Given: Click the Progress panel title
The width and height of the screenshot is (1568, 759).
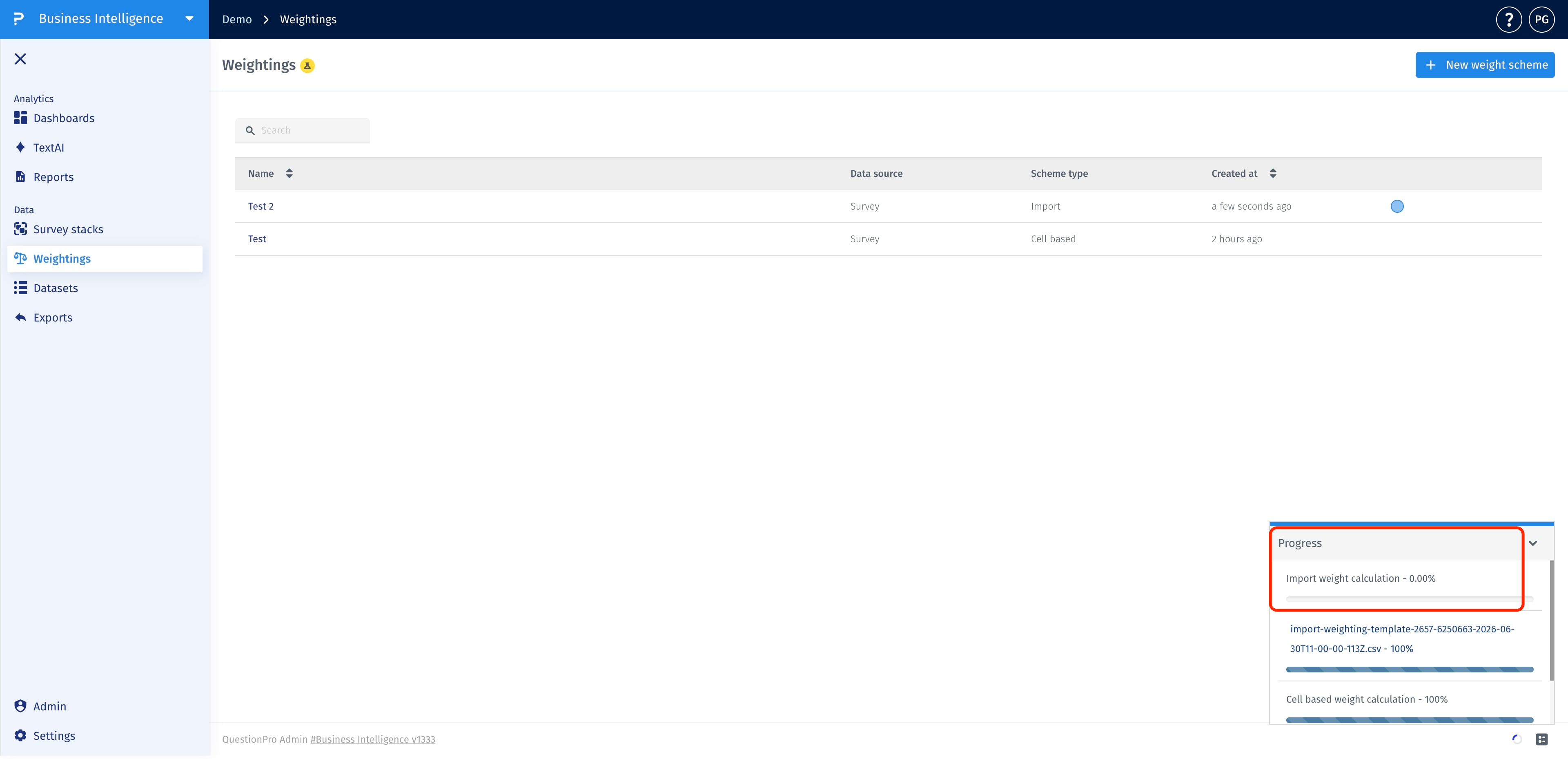Looking at the screenshot, I should (1300, 543).
